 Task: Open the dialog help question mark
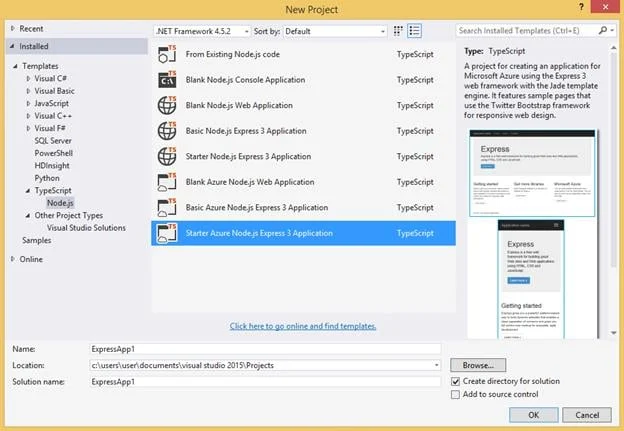click(x=581, y=8)
